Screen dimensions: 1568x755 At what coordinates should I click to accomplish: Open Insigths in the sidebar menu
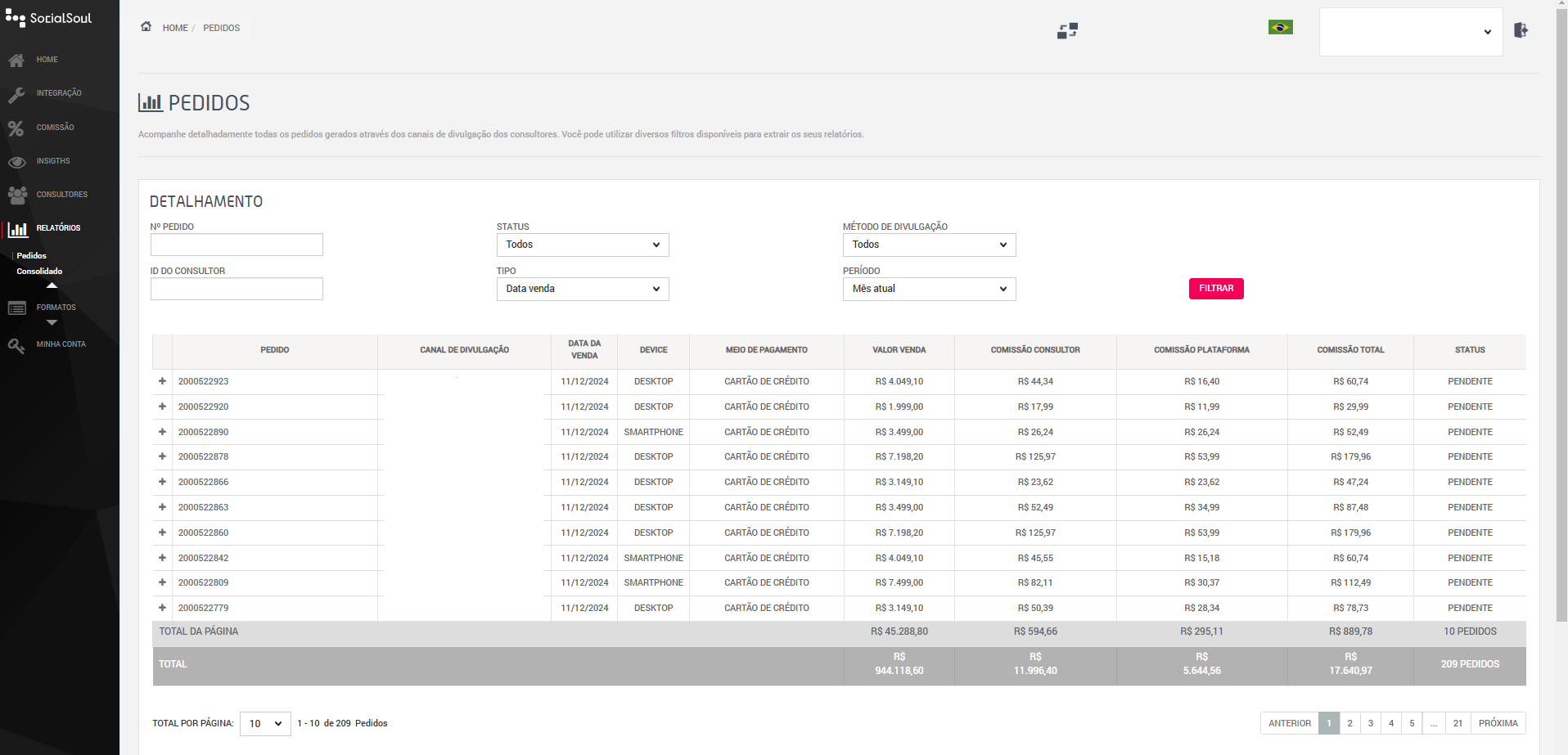point(53,161)
